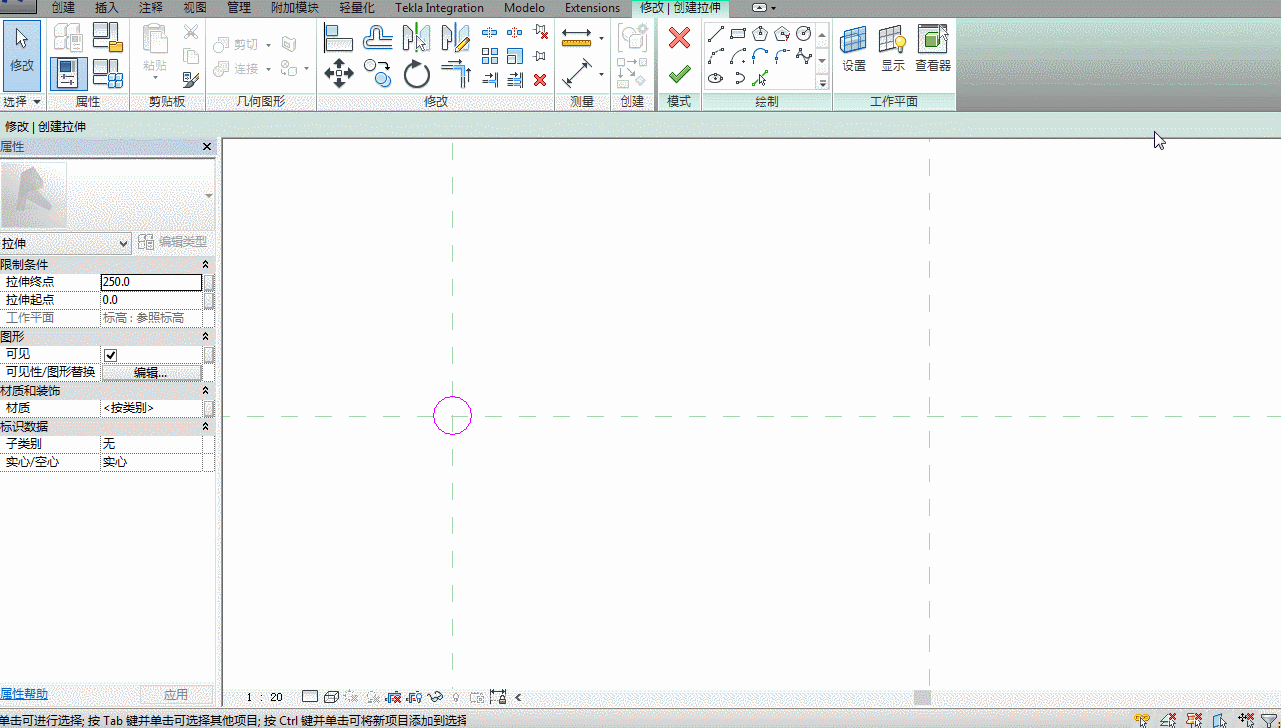Select the 修改 (Modify) arrow tool
The image size is (1281, 728).
pyautogui.click(x=22, y=55)
